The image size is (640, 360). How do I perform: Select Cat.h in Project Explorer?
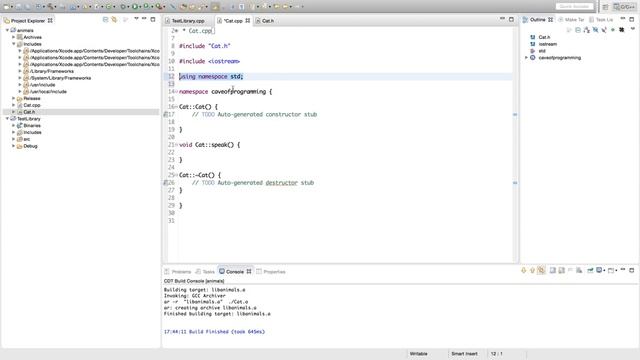click(29, 112)
